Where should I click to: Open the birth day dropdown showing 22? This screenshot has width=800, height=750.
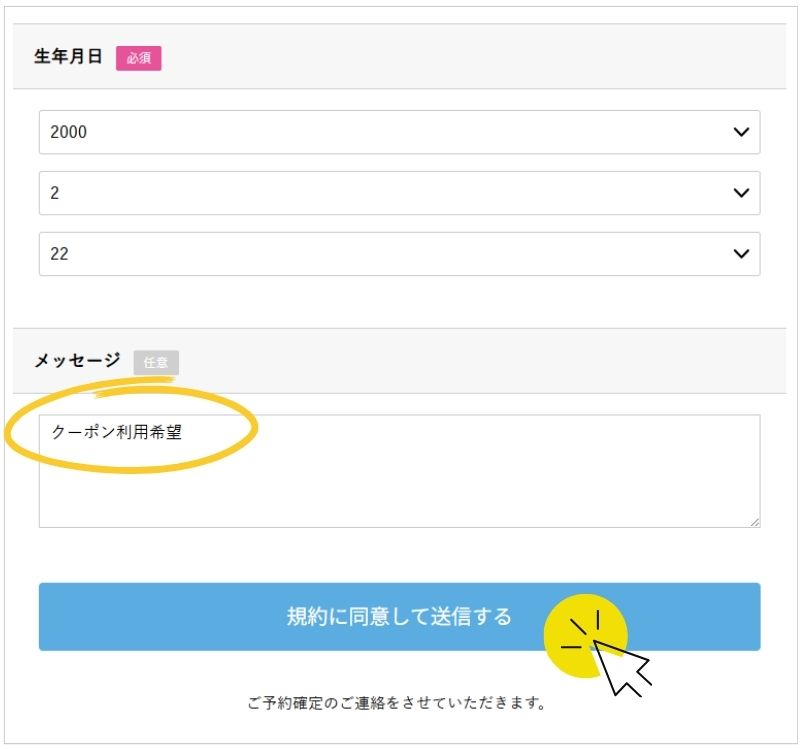coord(398,254)
